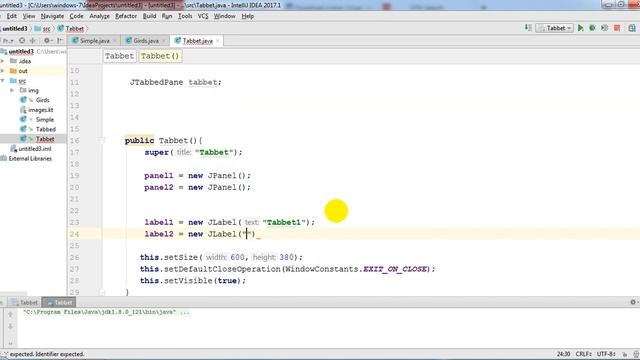Stop the running process with red square
Image resolution: width=640 pixels, height=360 pixels.
(x=617, y=28)
